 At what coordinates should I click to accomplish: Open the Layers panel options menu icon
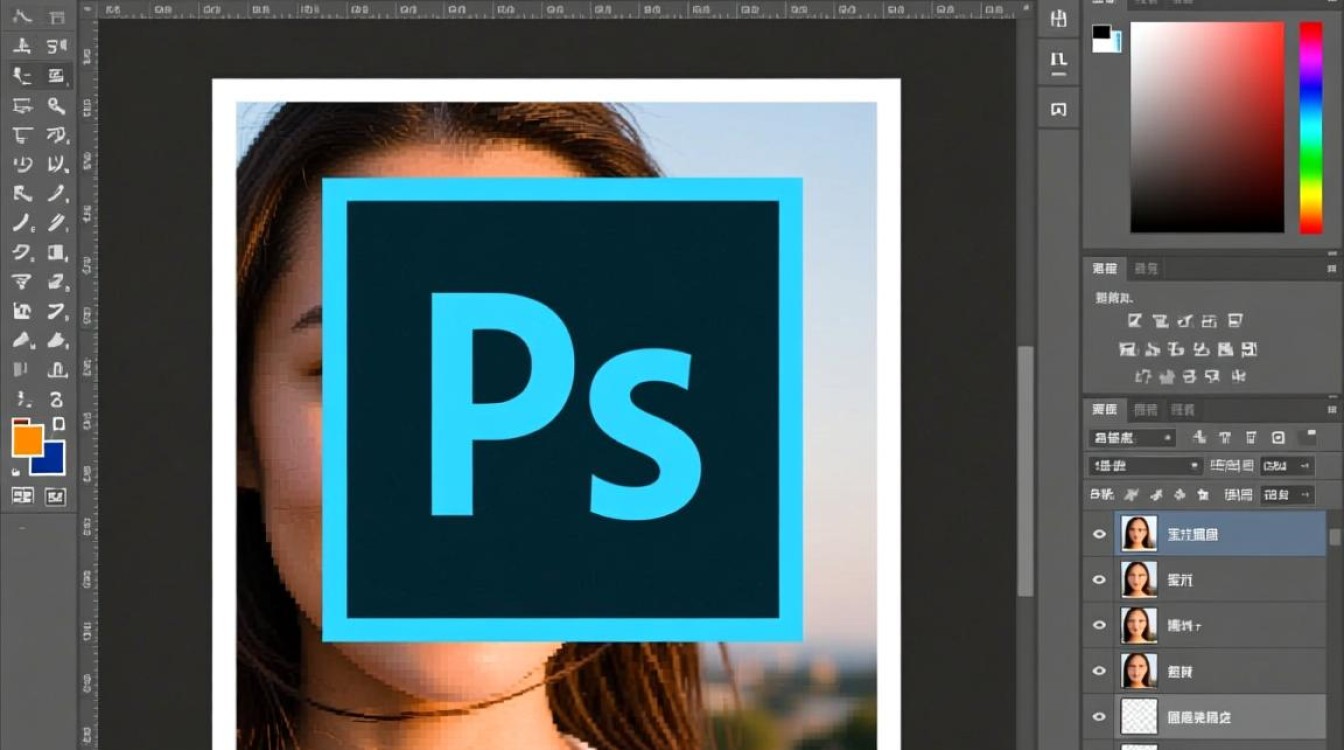pyautogui.click(x=1331, y=409)
